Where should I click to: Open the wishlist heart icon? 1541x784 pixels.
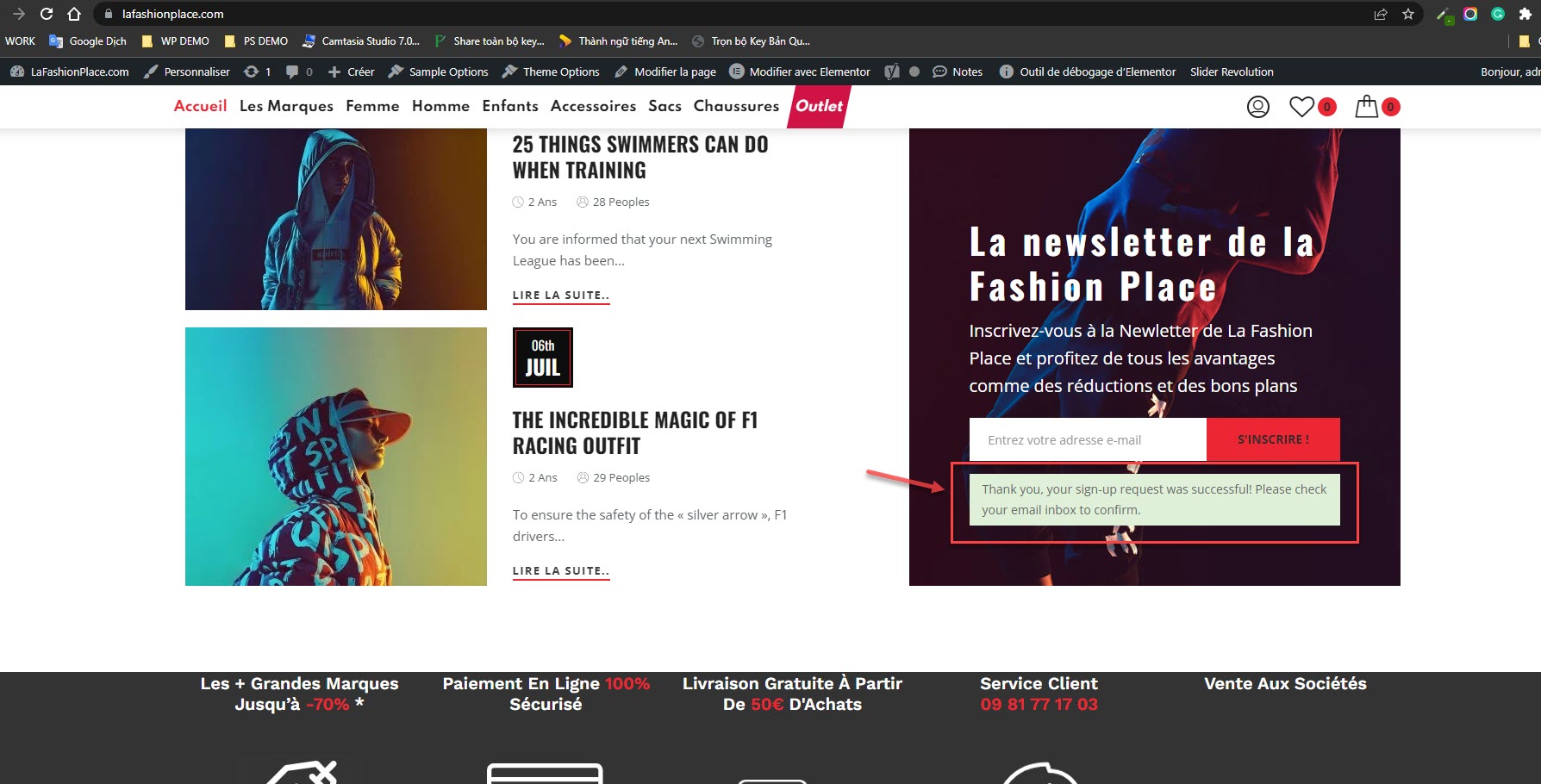click(1301, 107)
